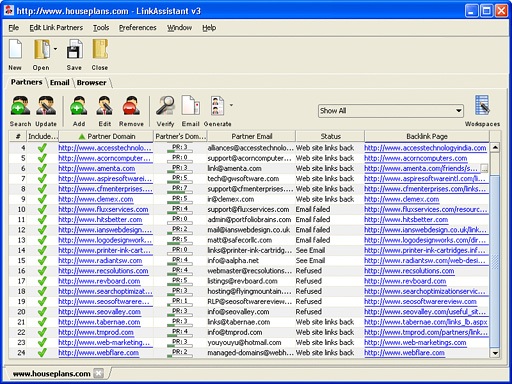
Task: Open the Show All filter dropdown
Action: coord(391,111)
